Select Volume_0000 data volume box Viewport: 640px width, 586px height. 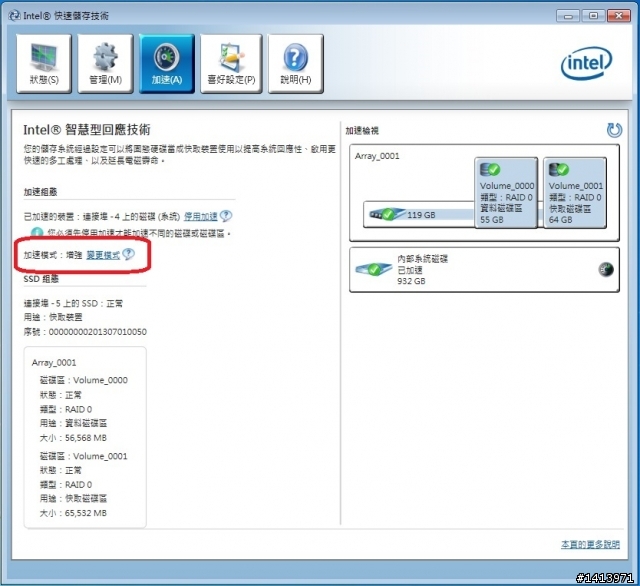click(x=506, y=193)
